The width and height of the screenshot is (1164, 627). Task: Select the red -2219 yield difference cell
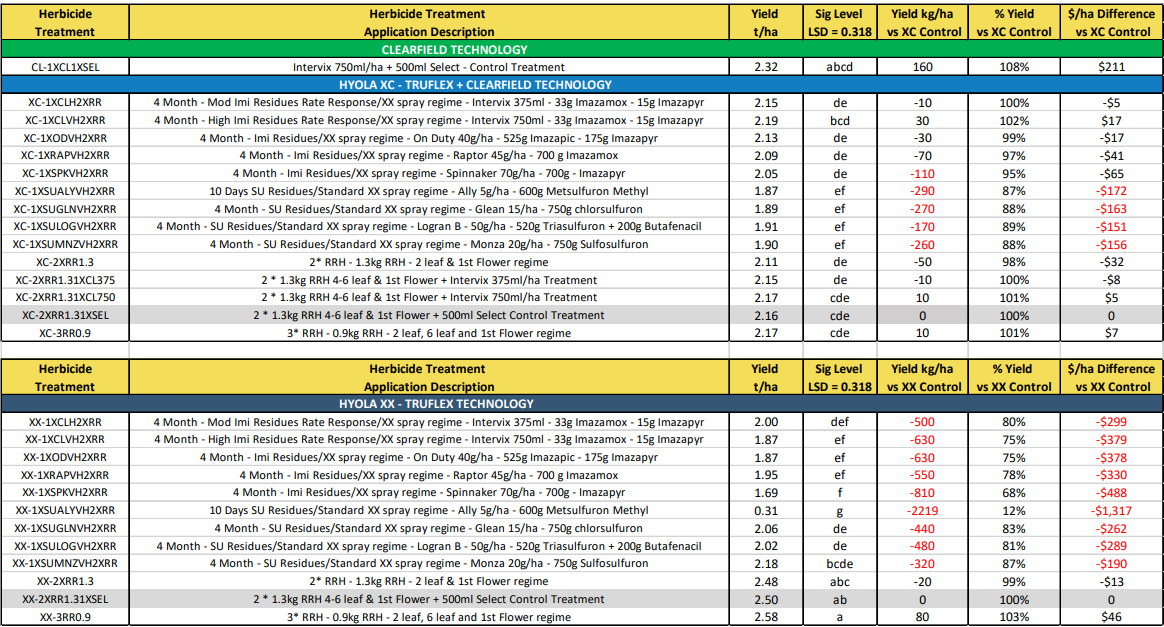[923, 511]
